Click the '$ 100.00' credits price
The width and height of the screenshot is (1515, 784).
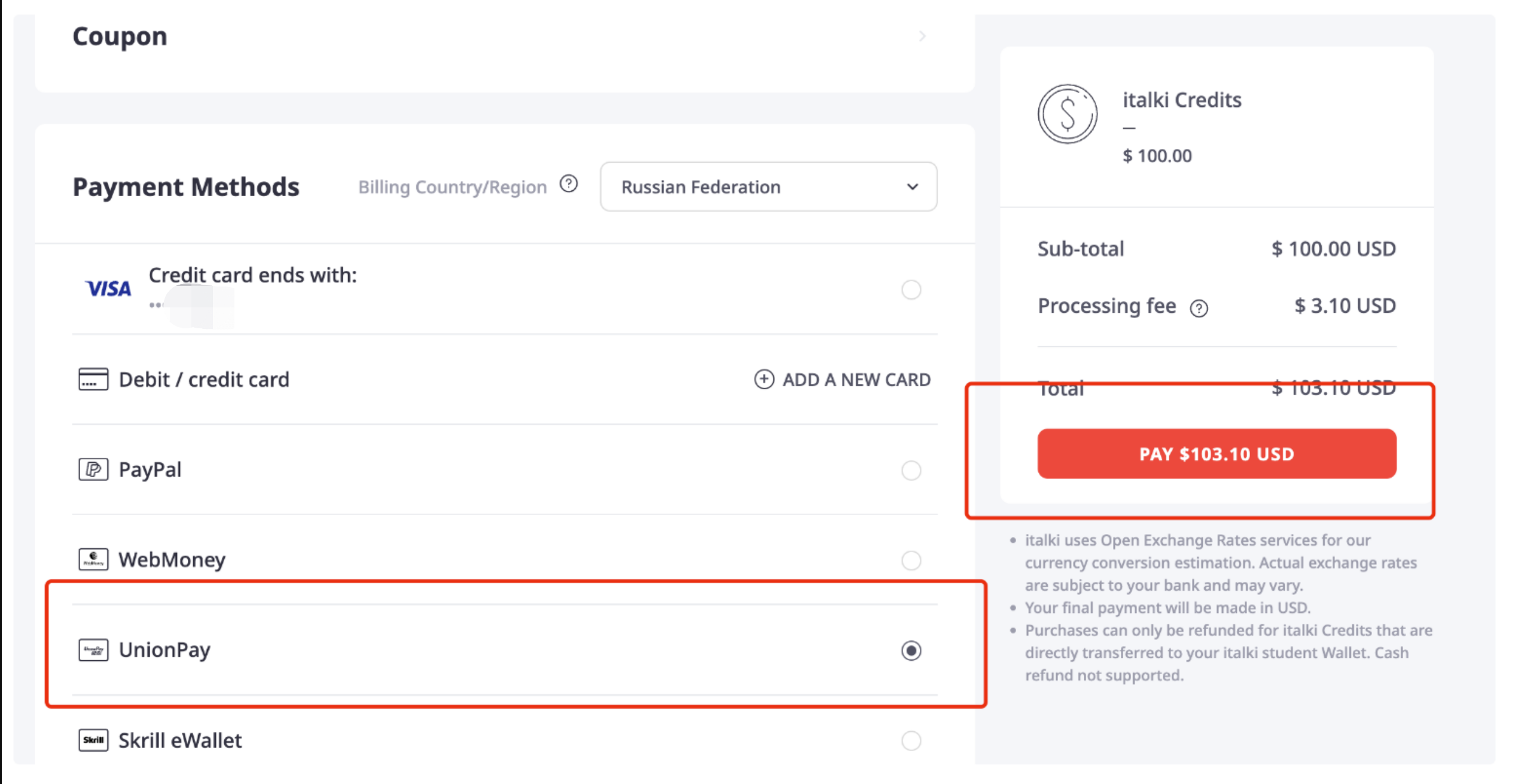[x=1157, y=155]
